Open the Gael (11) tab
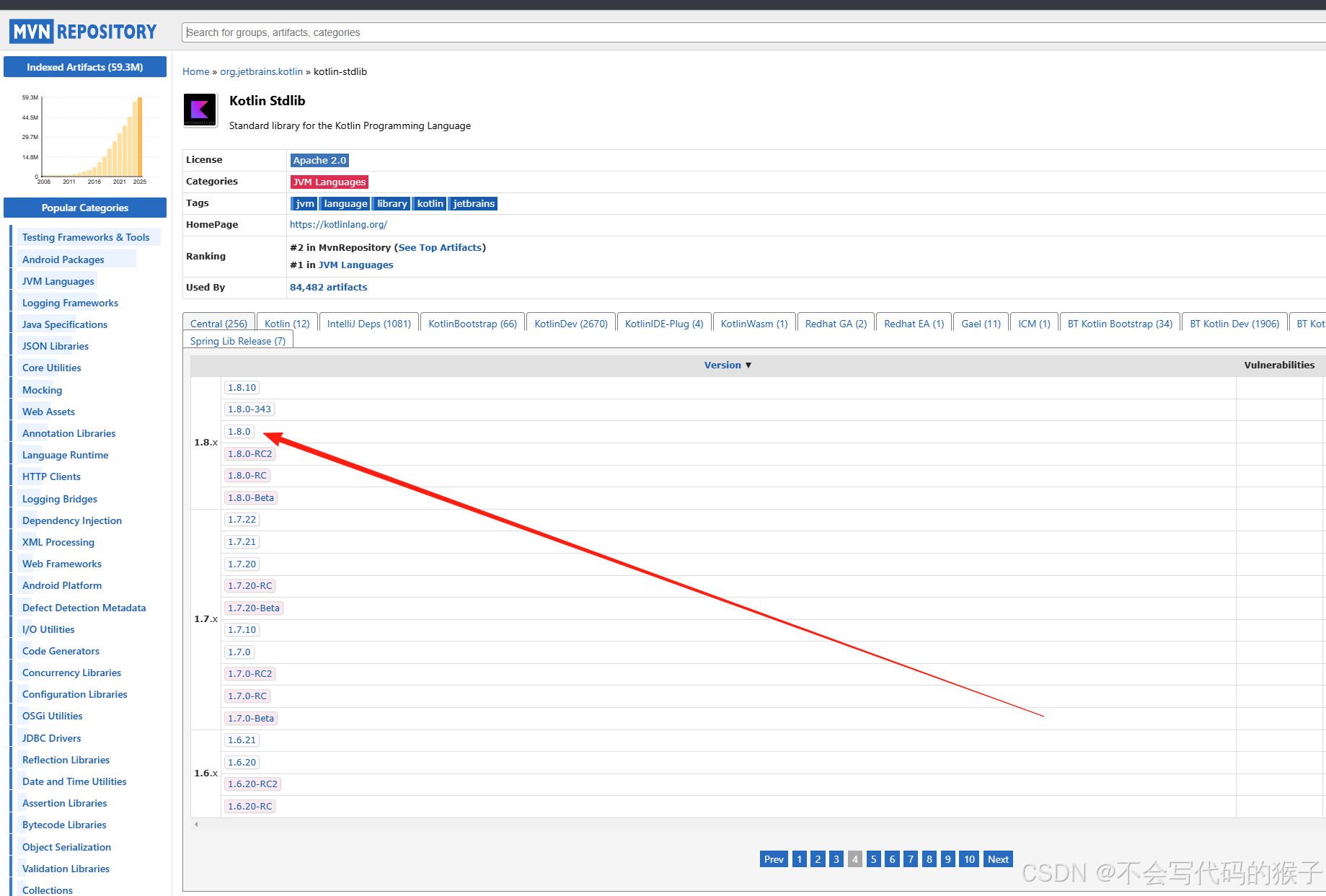1326x896 pixels. [981, 324]
